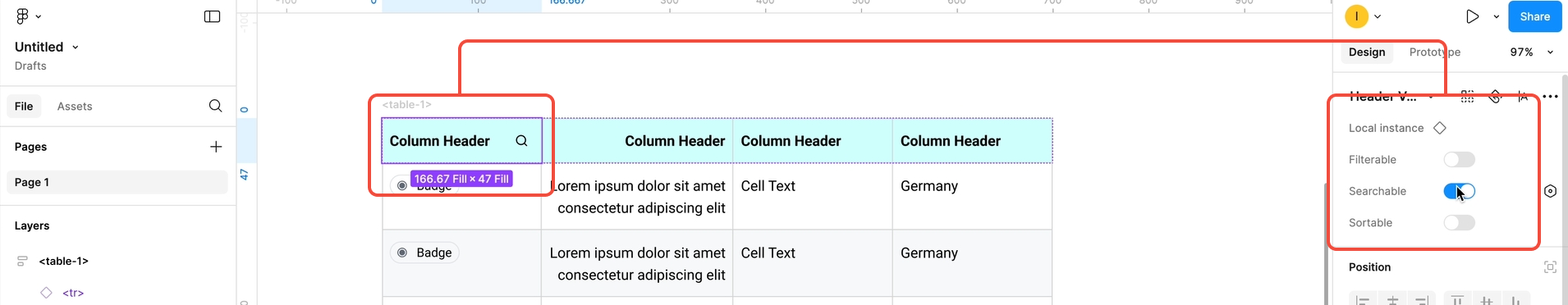Image resolution: width=1568 pixels, height=305 pixels.
Task: Click the search icon in File panel
Action: [215, 106]
